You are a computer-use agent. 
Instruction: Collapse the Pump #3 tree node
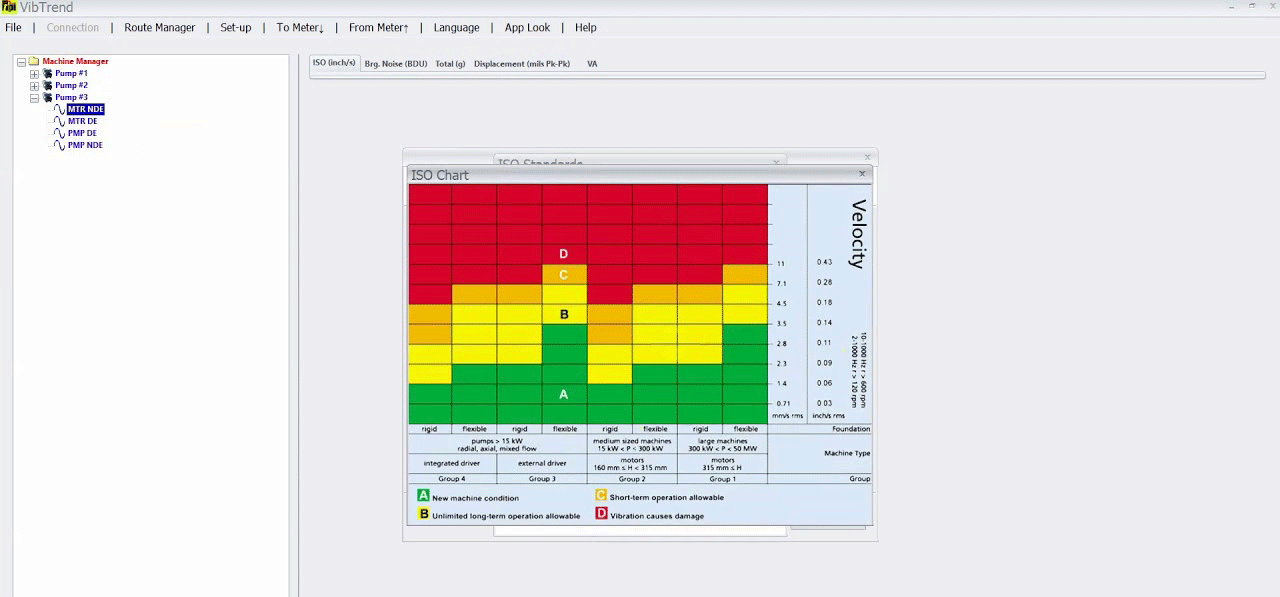[x=34, y=98]
